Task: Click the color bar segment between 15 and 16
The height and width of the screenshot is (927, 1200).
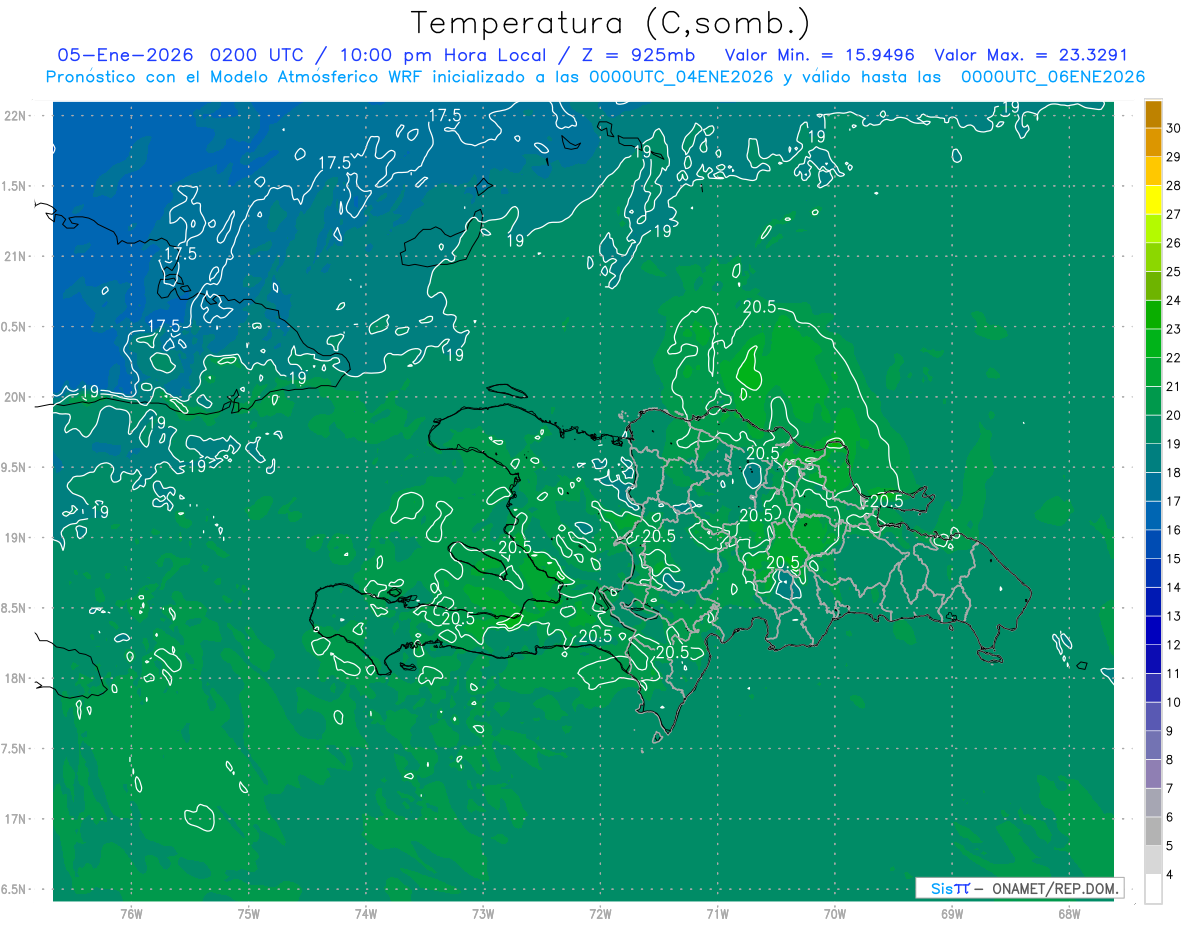Action: 1153,544
